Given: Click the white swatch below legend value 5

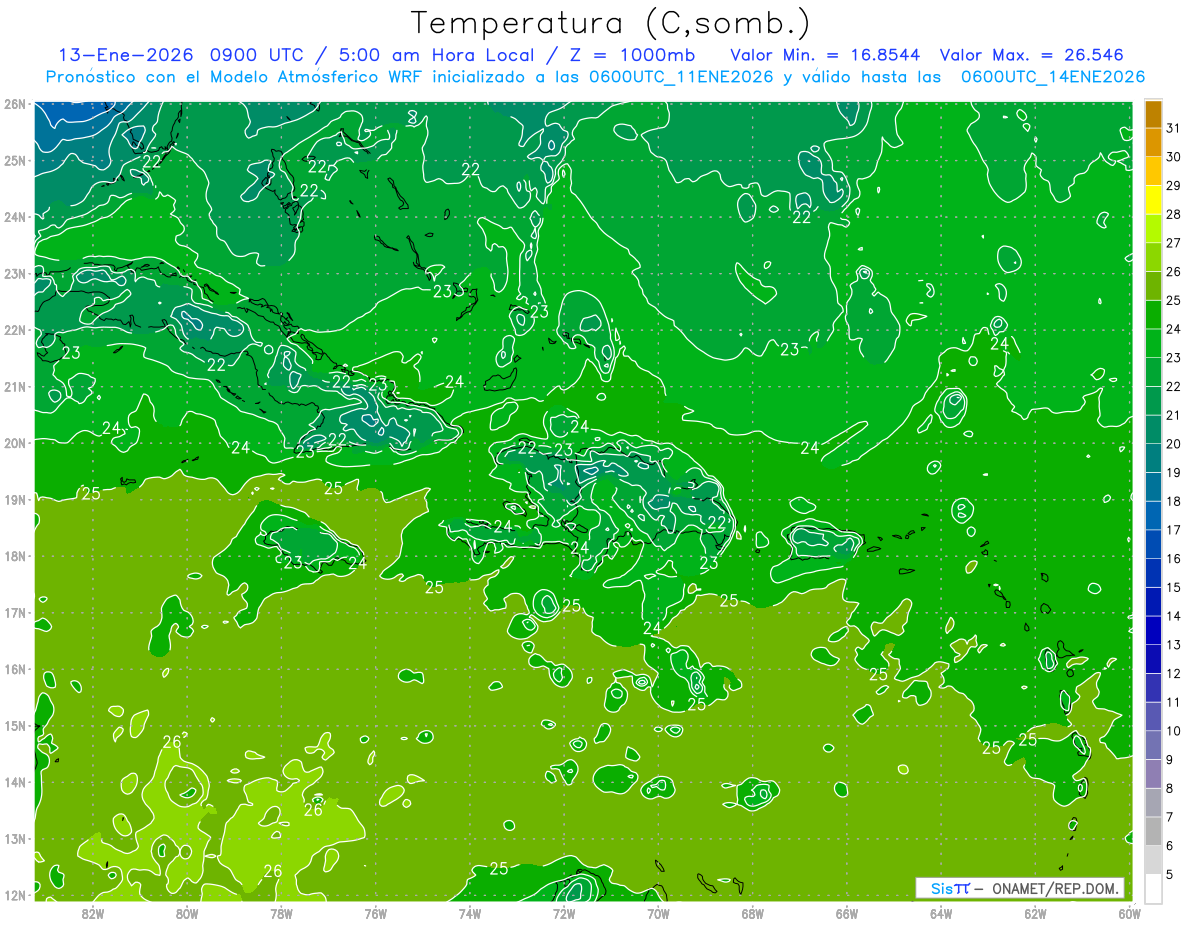Looking at the screenshot, I should click(1153, 888).
